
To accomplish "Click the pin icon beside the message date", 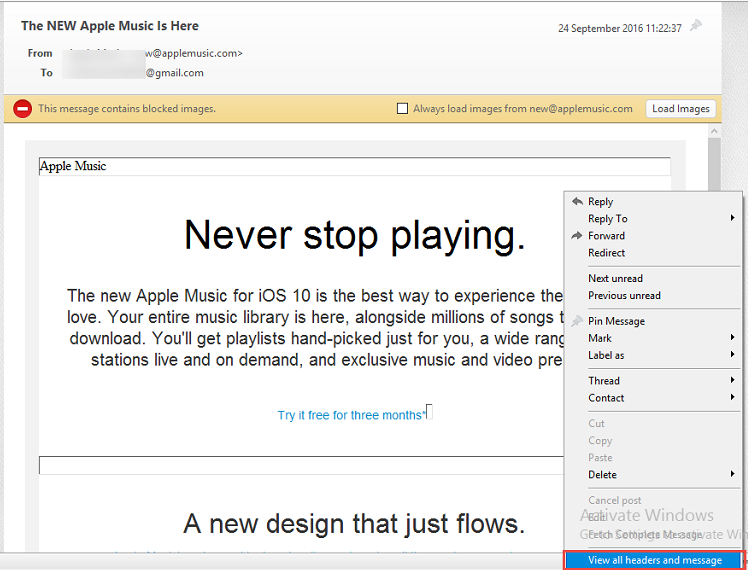I will 696,25.
